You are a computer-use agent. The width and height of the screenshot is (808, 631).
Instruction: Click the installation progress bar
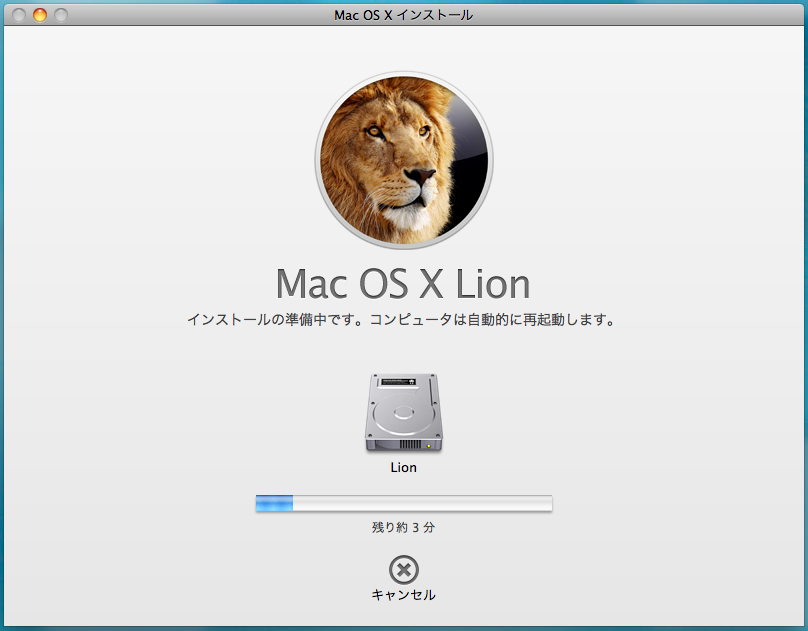[404, 503]
